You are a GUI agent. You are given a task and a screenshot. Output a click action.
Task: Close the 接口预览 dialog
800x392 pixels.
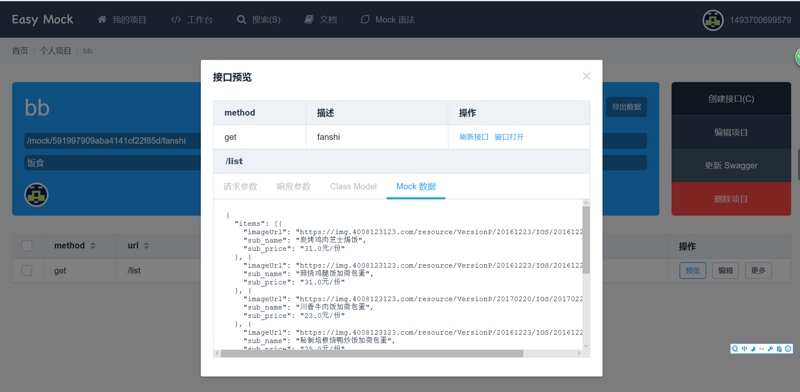click(x=587, y=76)
